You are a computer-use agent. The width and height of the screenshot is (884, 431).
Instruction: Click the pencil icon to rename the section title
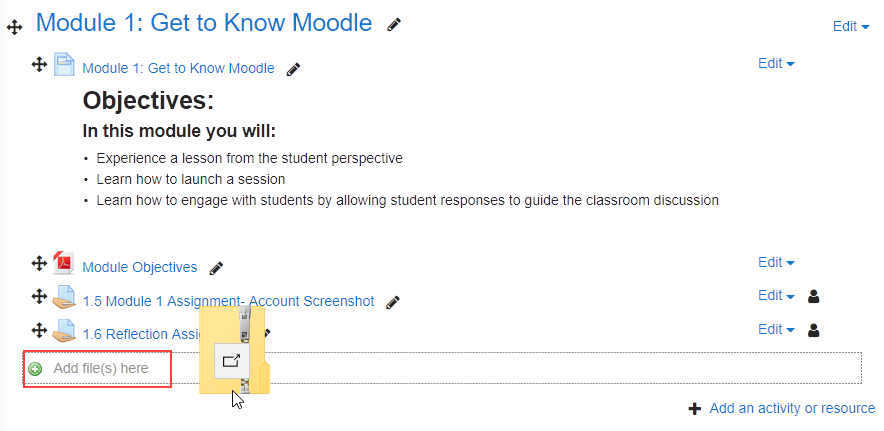(x=394, y=24)
